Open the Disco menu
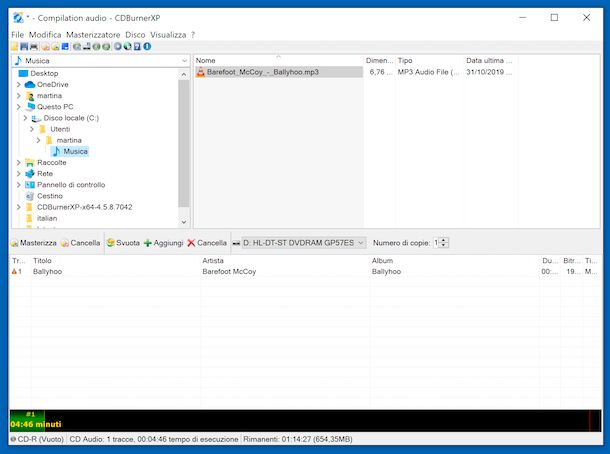Screen dimensions: 610x454 [x=135, y=35]
